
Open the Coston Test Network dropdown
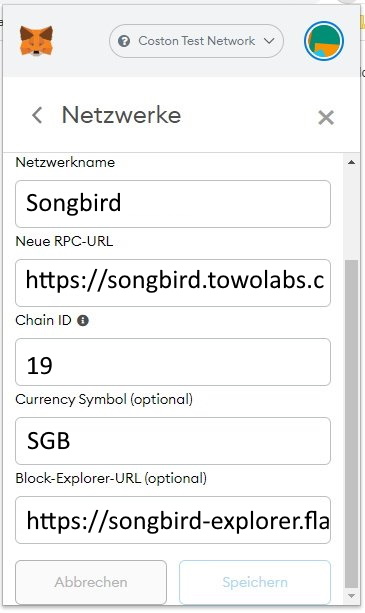[197, 41]
